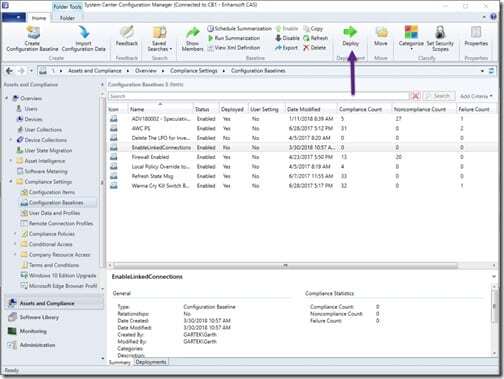This screenshot has width=504, height=379.
Task: Click the Search input field
Action: coord(258,96)
